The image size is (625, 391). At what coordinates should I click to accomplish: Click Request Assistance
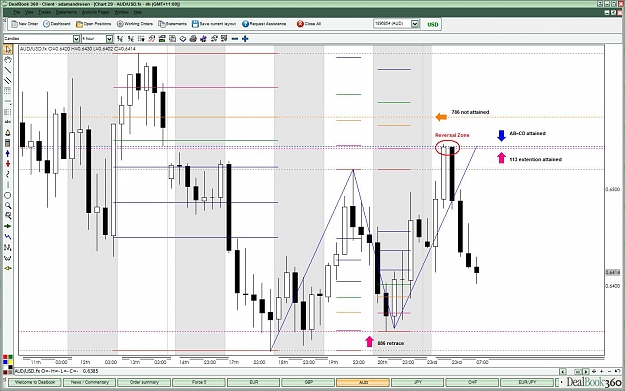click(264, 24)
